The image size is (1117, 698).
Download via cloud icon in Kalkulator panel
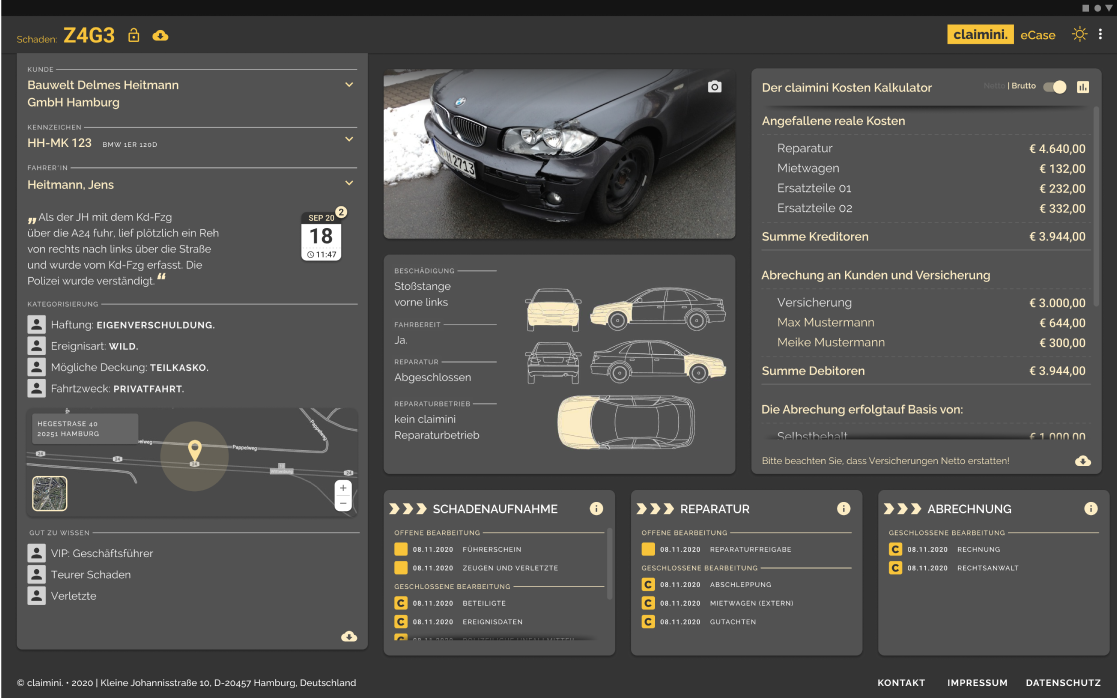tap(1083, 461)
